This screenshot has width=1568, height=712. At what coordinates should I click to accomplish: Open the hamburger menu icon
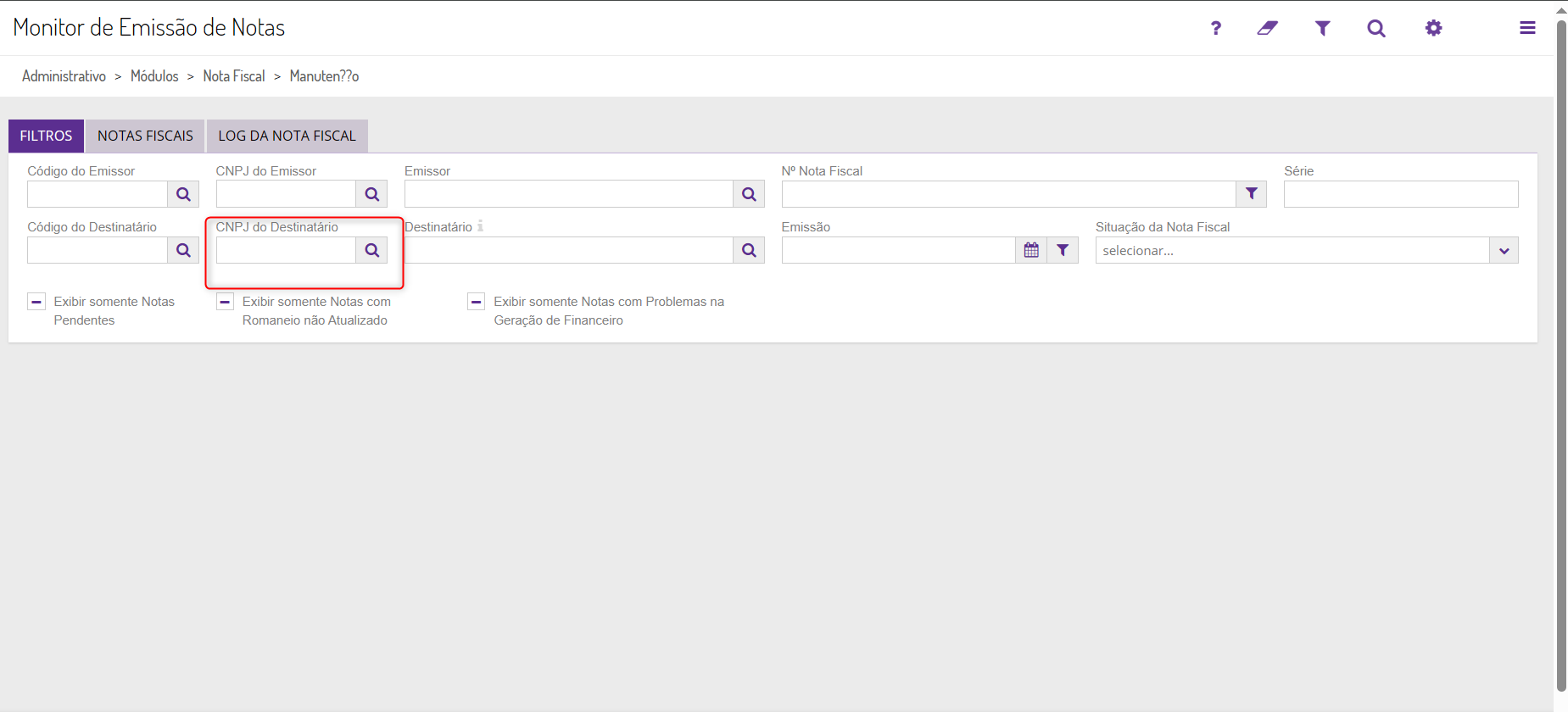click(1527, 28)
